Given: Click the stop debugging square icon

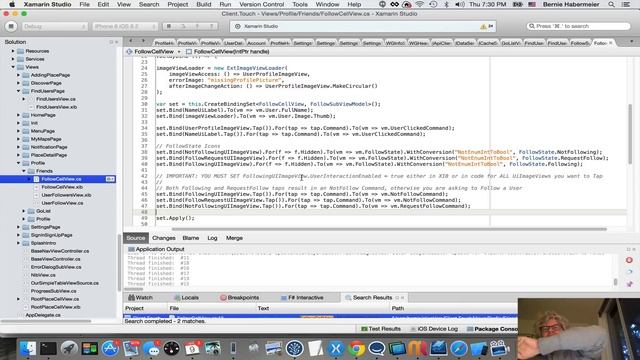Looking at the screenshot, I should (169, 26).
